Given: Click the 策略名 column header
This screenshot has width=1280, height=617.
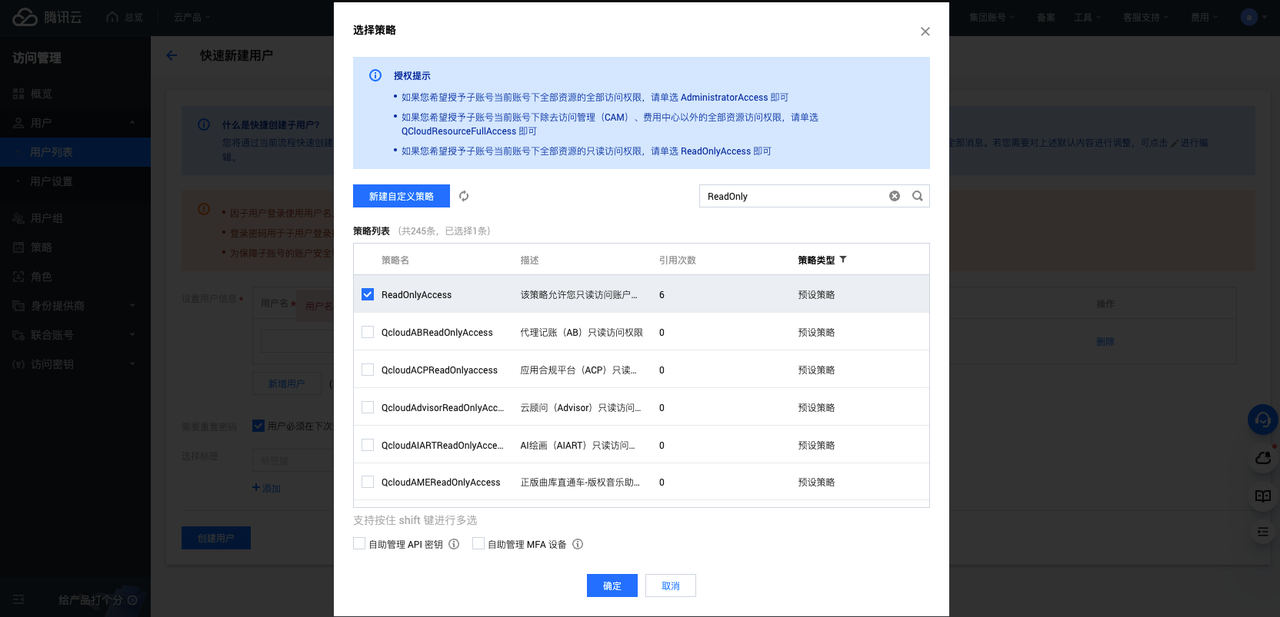Looking at the screenshot, I should click(395, 260).
